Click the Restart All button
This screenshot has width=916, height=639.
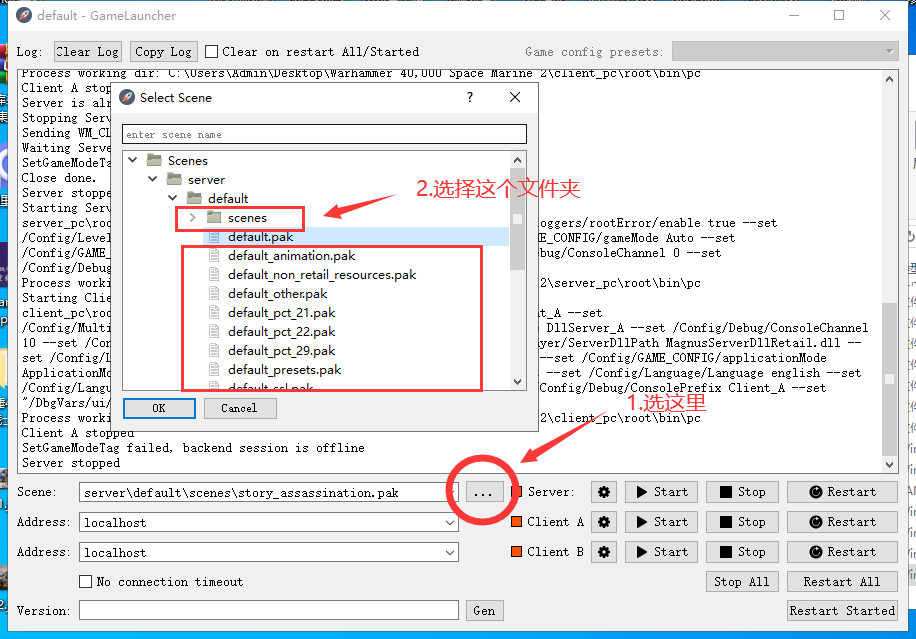coord(842,582)
